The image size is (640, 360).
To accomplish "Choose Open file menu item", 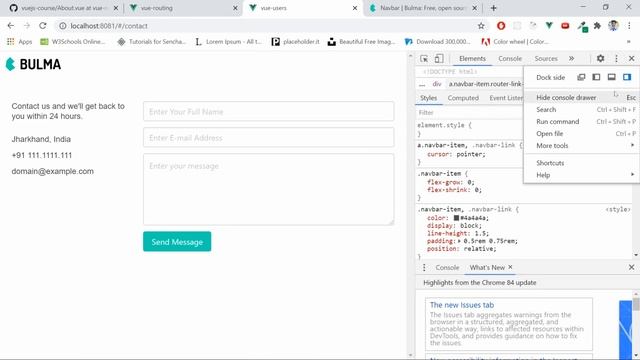I will coord(581,133).
